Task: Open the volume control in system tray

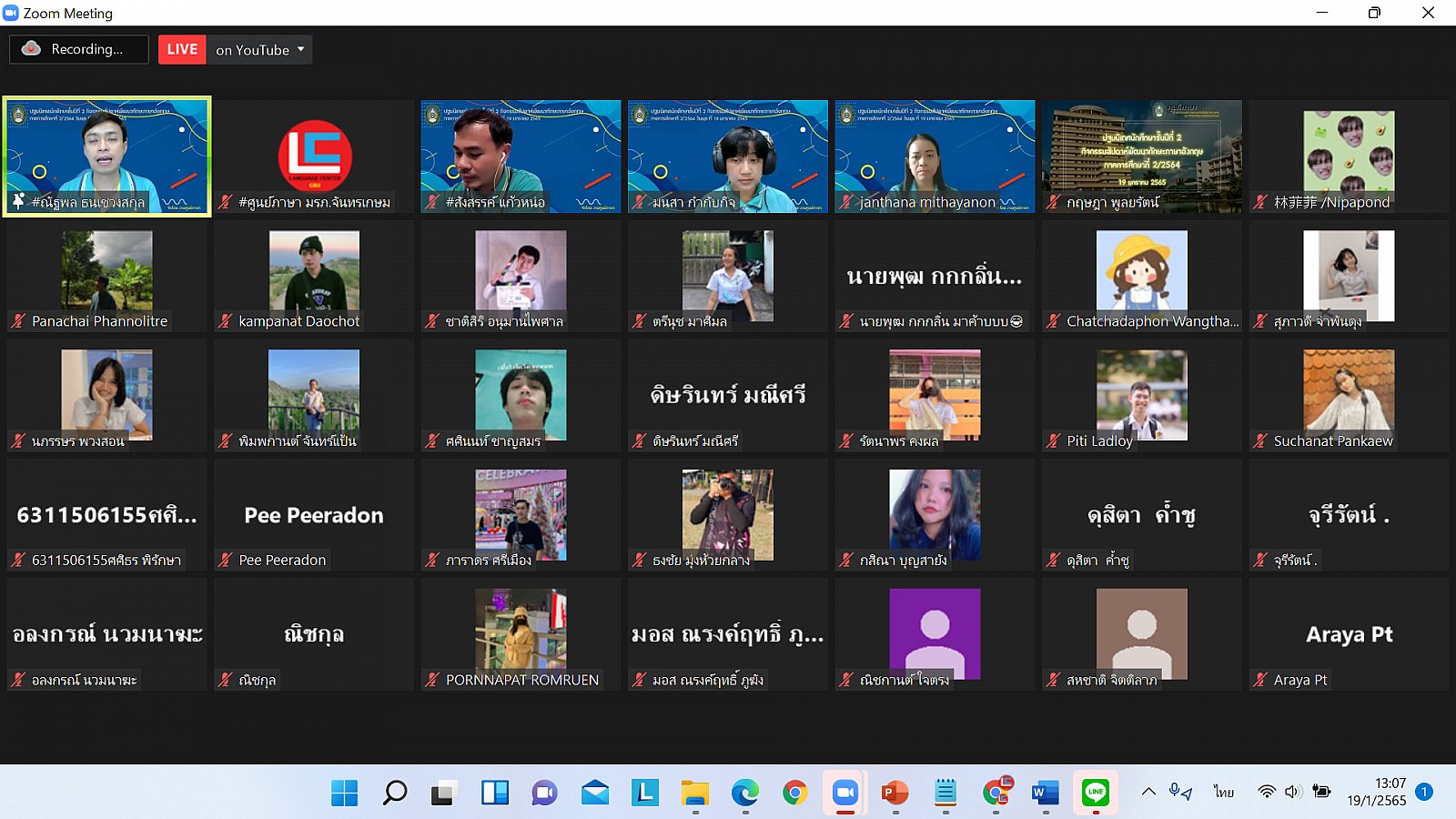Action: click(x=1292, y=792)
